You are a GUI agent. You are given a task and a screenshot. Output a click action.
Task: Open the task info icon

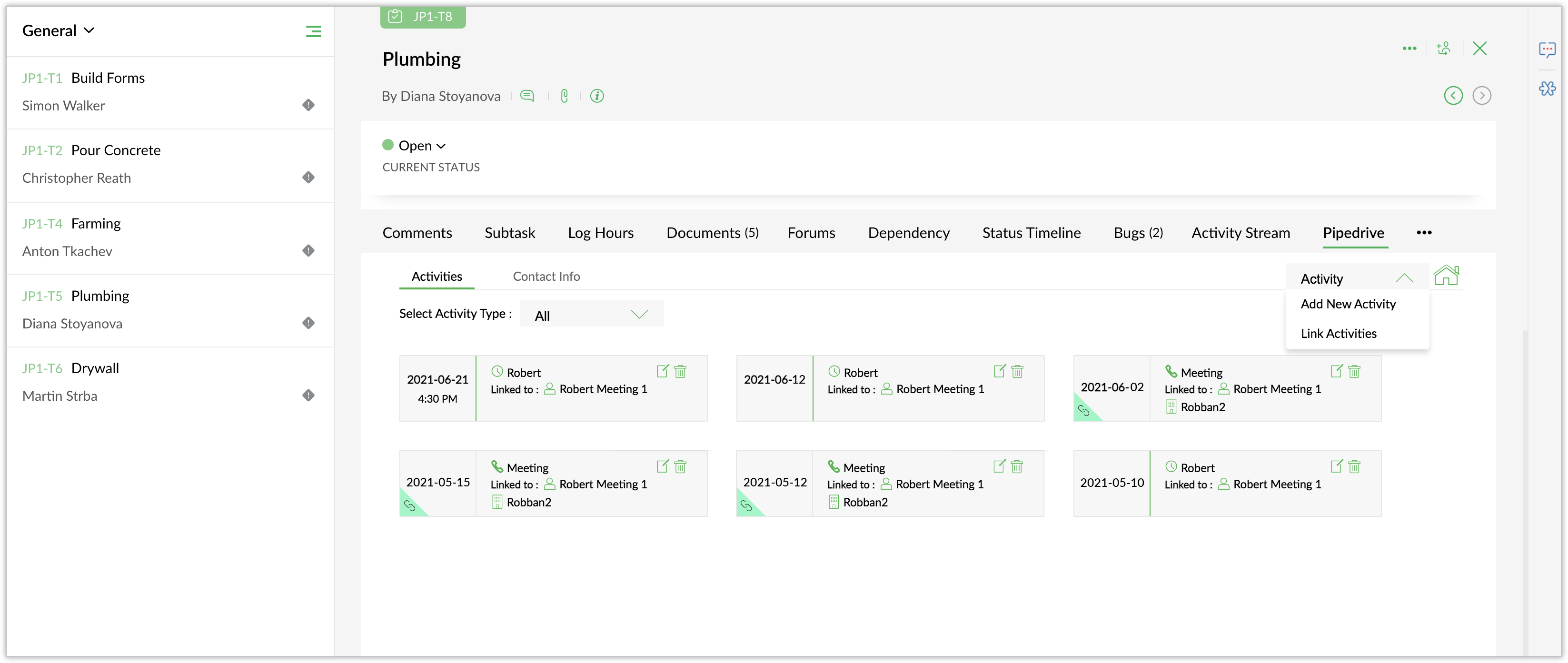[597, 96]
